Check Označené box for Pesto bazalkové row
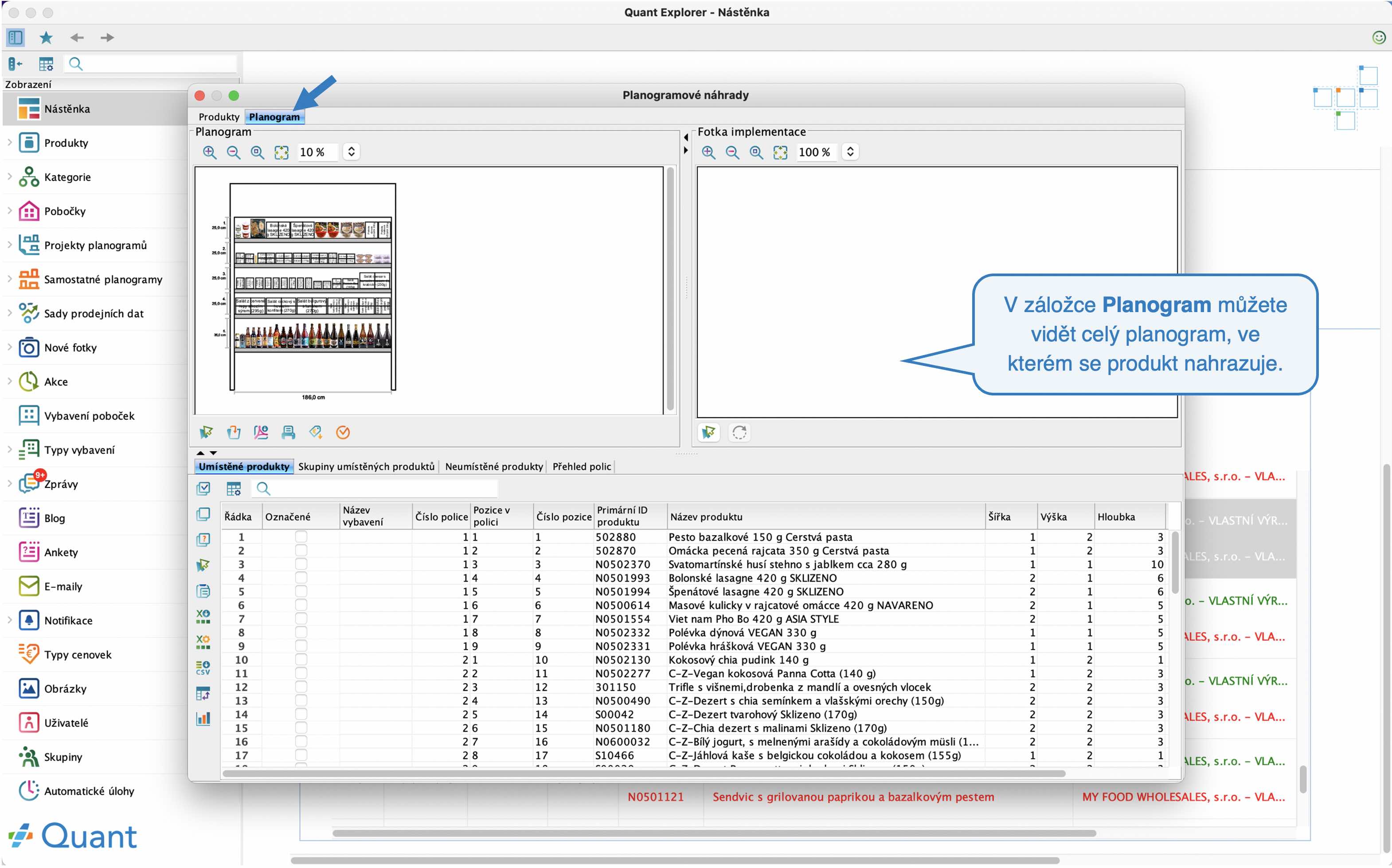The image size is (1392, 868). 301,537
